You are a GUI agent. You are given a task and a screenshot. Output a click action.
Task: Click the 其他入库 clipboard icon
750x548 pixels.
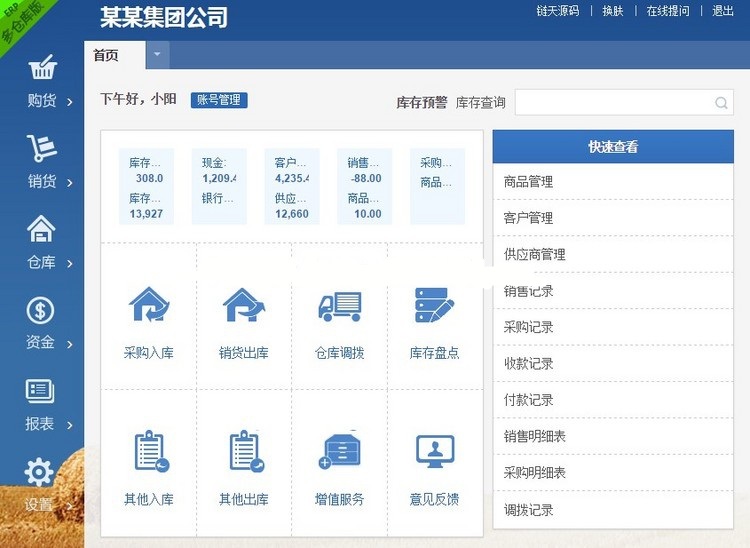[151, 451]
